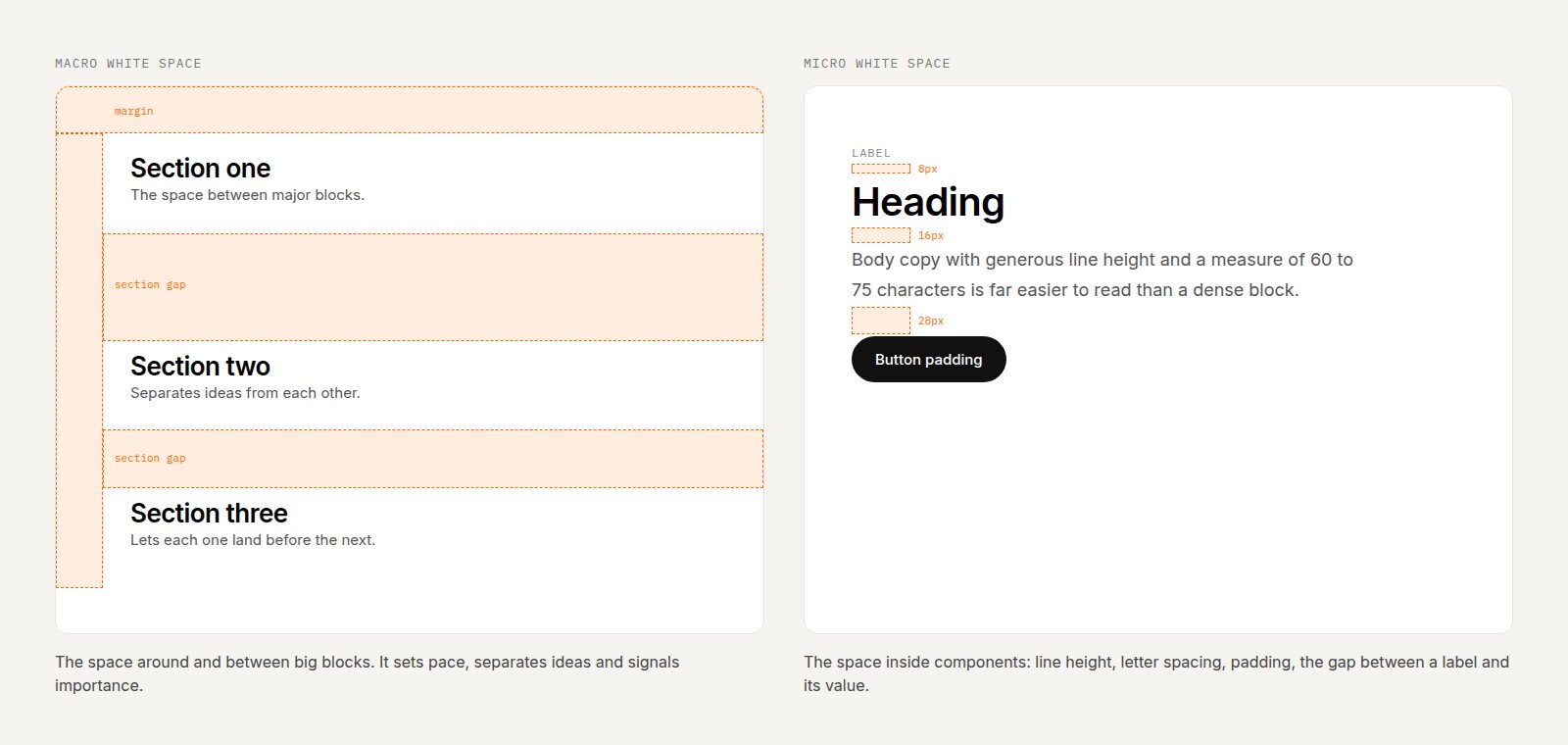
Task: Click 'Lets each one land before the next' text
Action: 253,540
